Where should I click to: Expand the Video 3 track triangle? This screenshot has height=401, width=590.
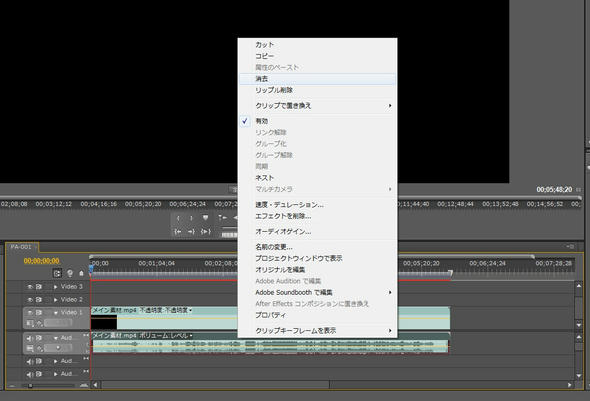tap(55, 287)
